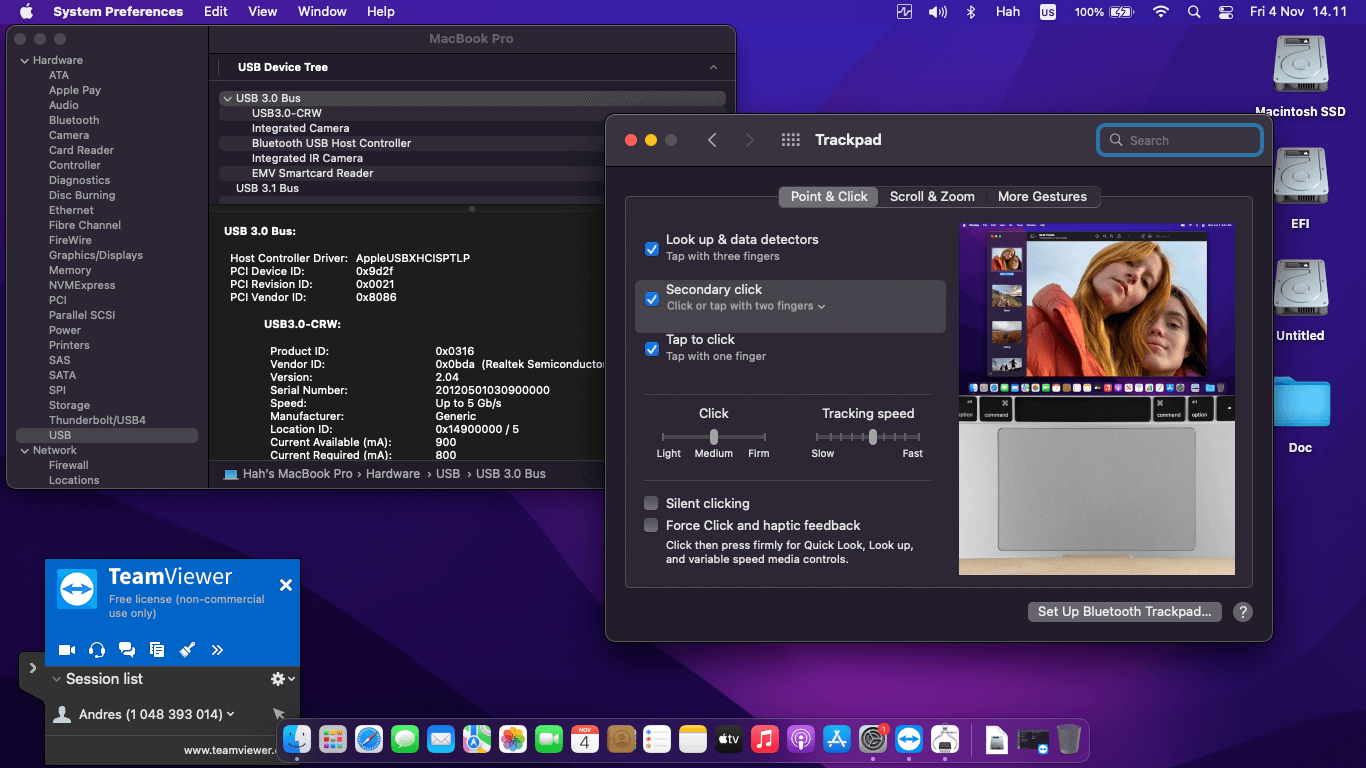Enable the Silent clicking checkbox
The height and width of the screenshot is (768, 1366).
coord(652,503)
